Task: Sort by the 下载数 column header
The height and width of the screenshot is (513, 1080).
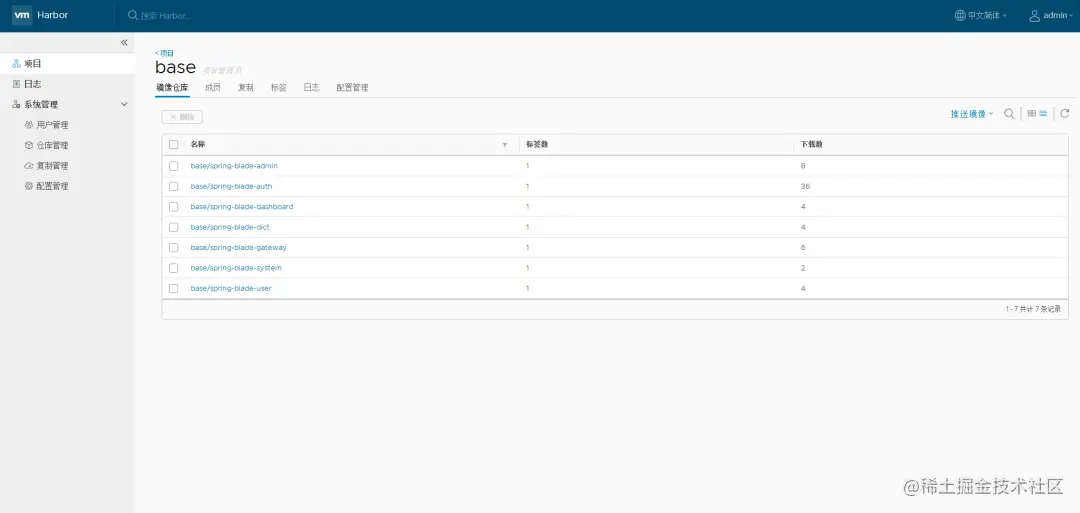Action: click(x=812, y=145)
